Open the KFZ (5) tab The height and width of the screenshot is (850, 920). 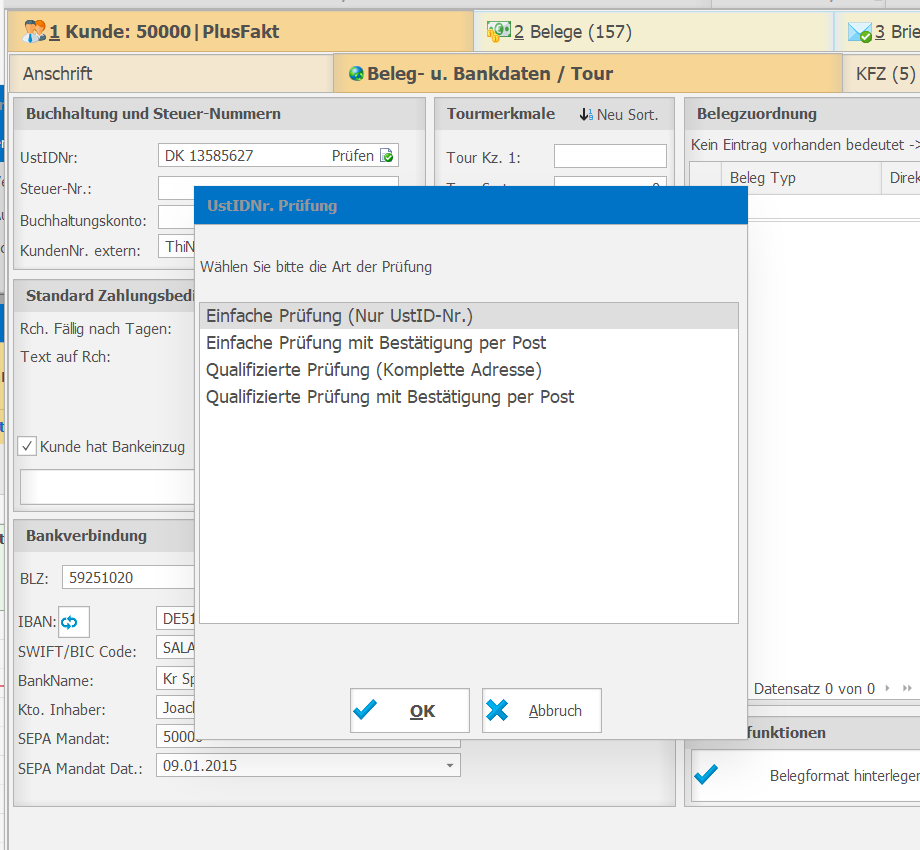pyautogui.click(x=881, y=73)
